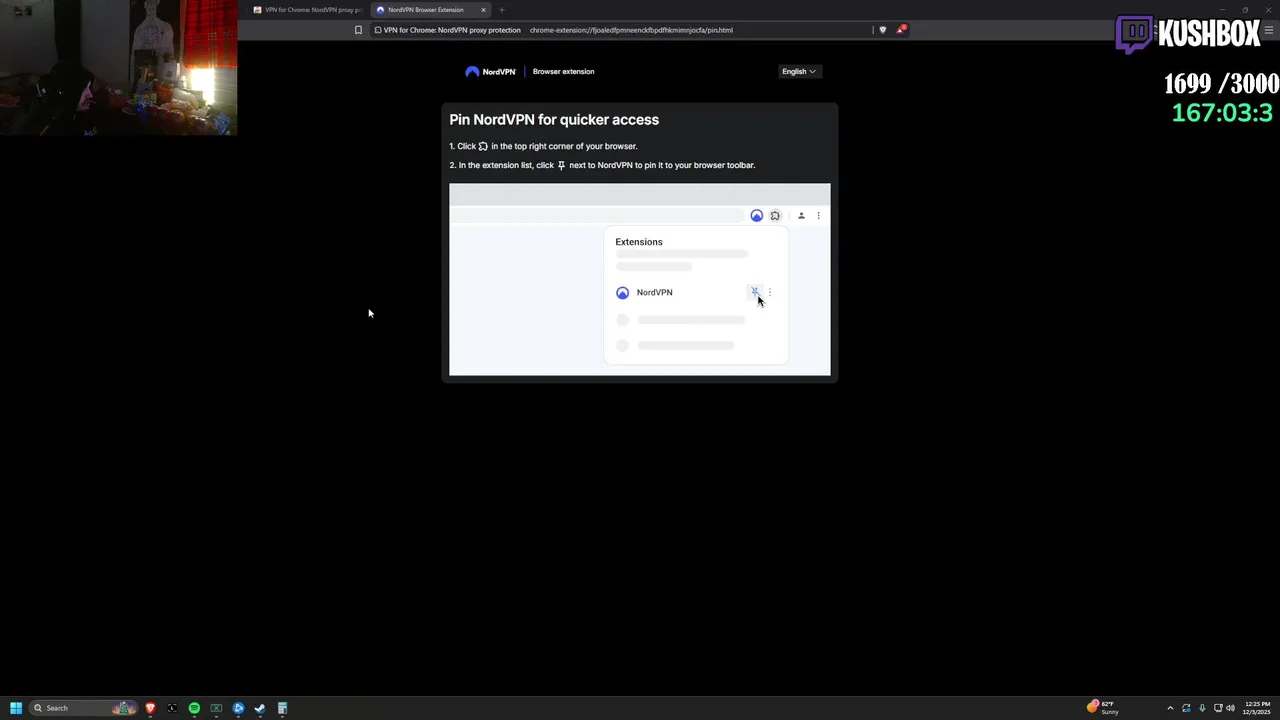
Task: Open the Calculator taskbar icon
Action: tap(282, 708)
